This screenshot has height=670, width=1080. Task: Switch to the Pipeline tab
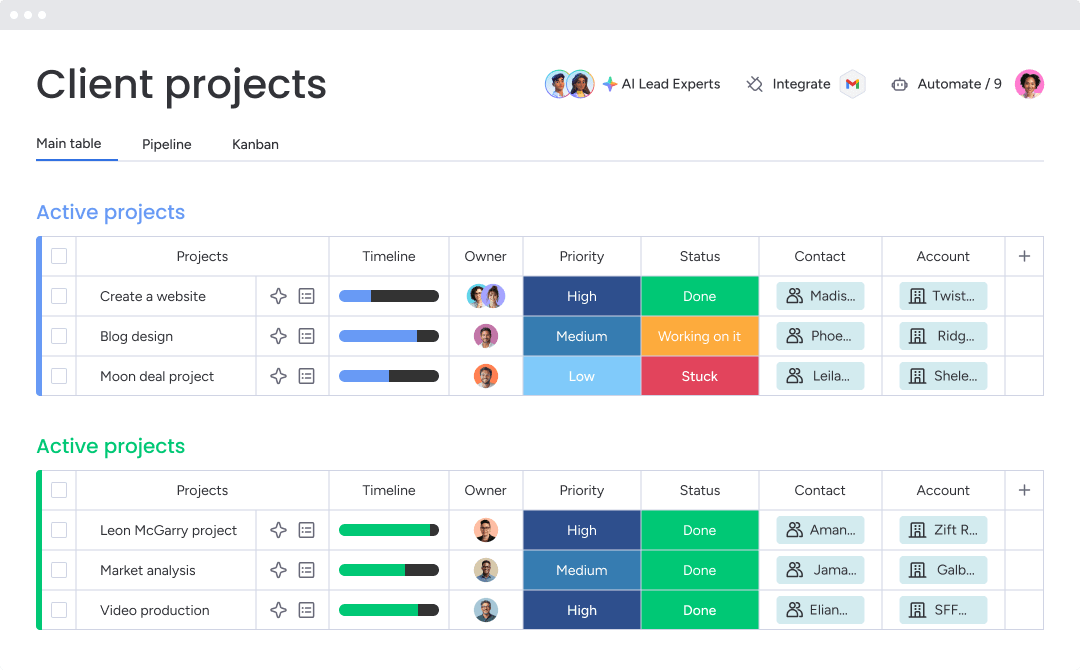point(166,144)
